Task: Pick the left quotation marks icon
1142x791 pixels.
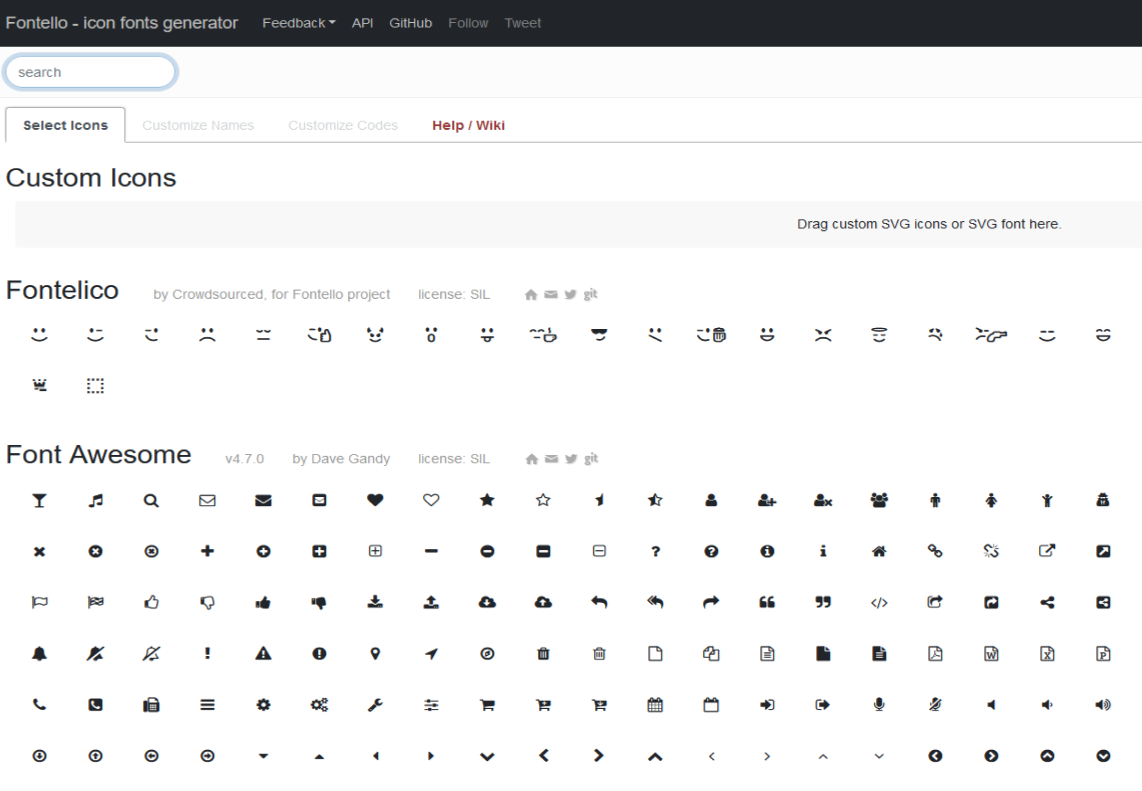Action: pyautogui.click(x=767, y=602)
